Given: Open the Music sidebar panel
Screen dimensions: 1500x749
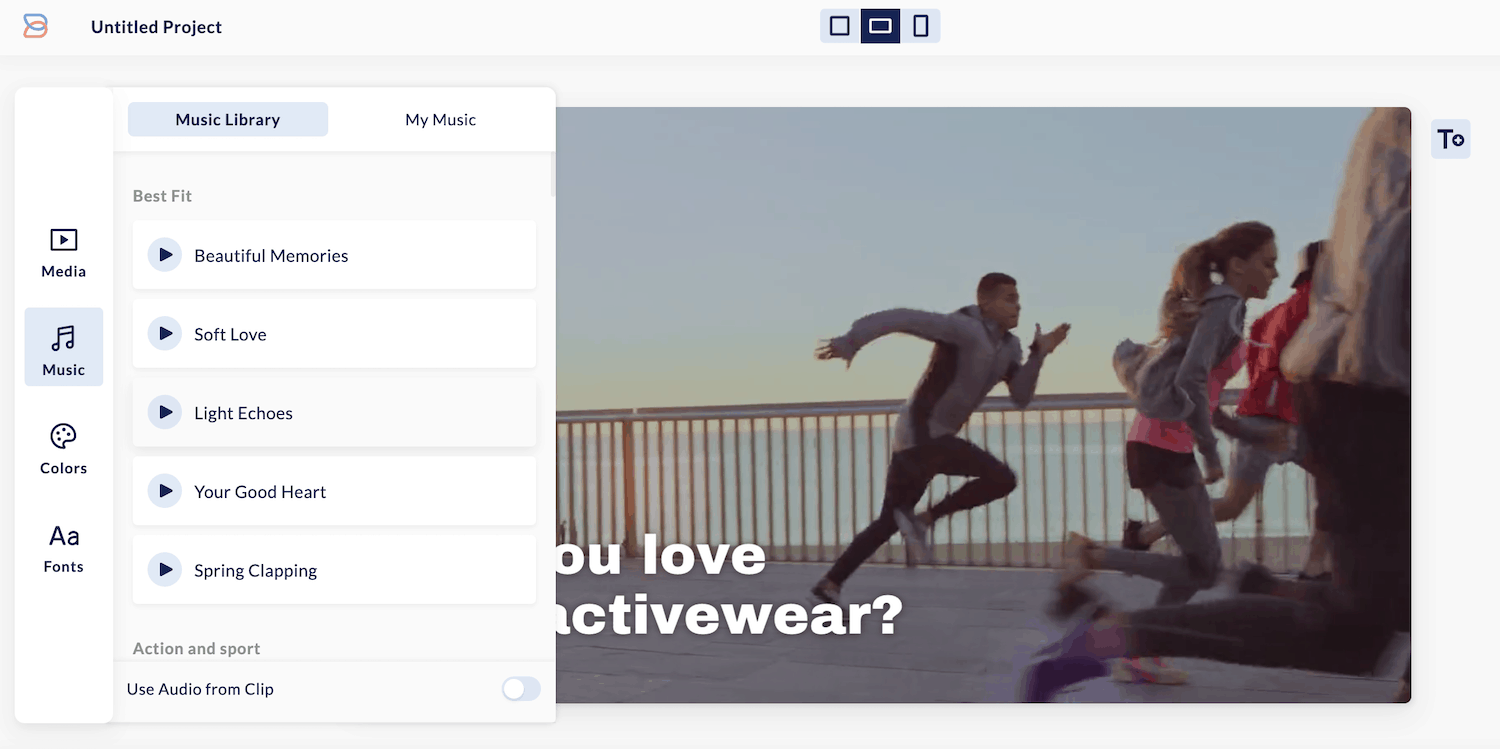Looking at the screenshot, I should [64, 347].
